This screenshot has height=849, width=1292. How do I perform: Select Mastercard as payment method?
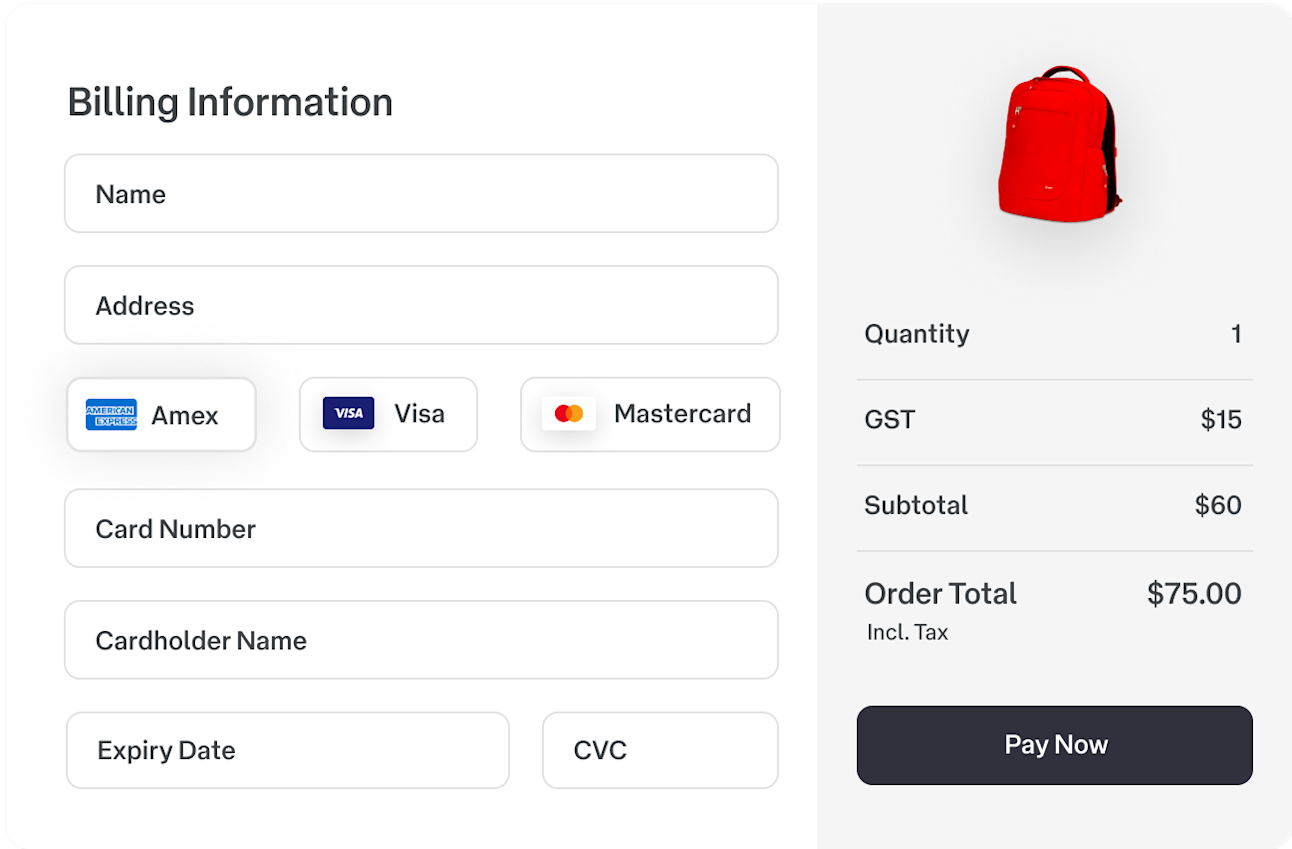point(650,414)
